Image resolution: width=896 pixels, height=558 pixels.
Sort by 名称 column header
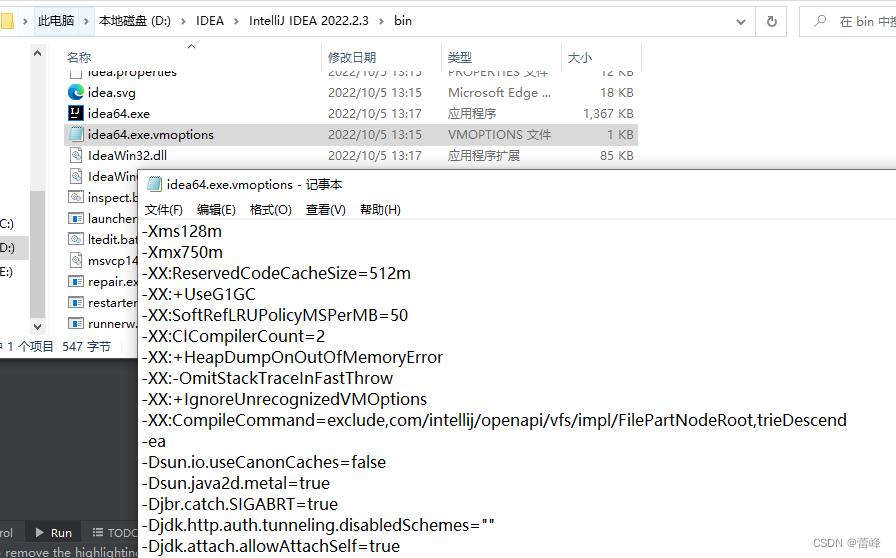[x=79, y=57]
